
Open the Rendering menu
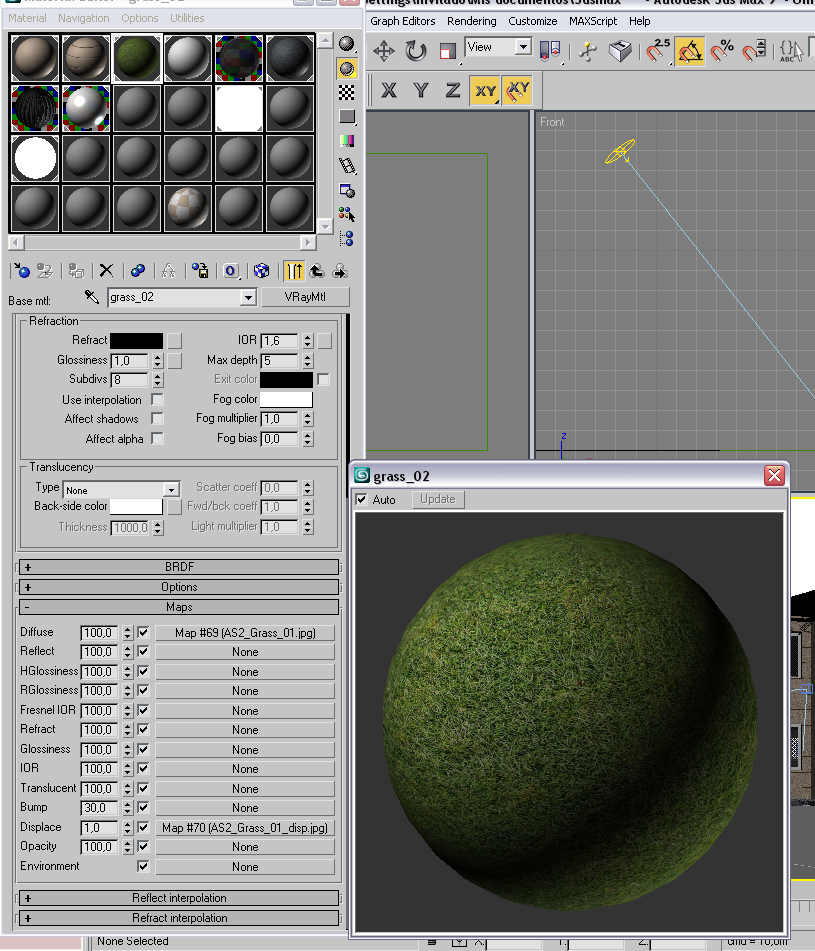472,21
